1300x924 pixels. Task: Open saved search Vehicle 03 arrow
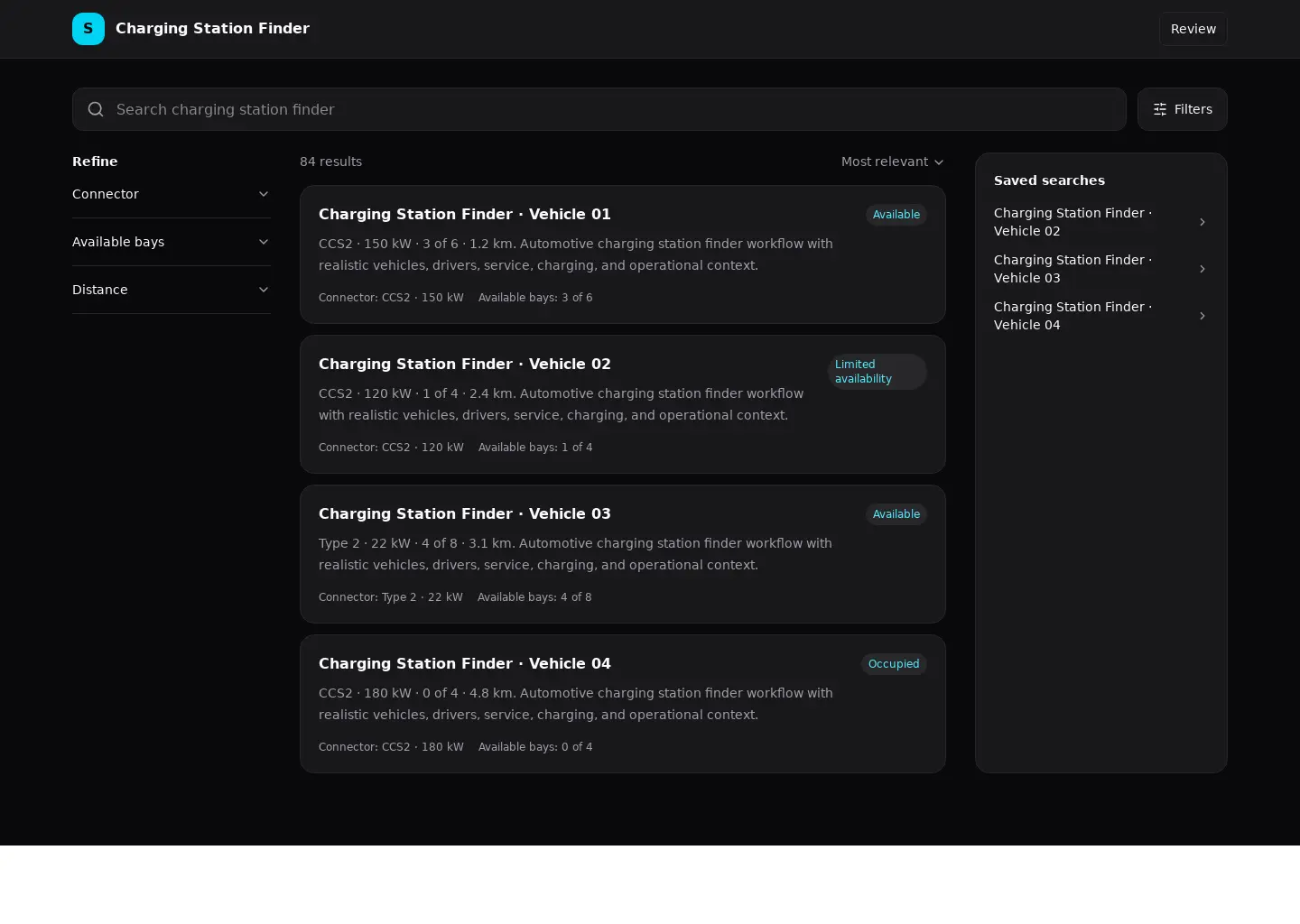coord(1202,269)
